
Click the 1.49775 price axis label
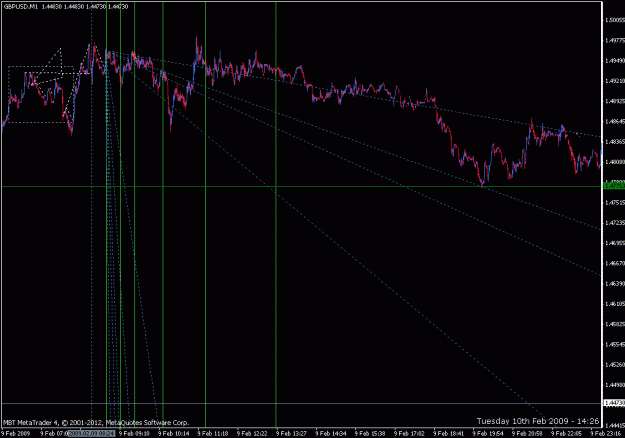tap(615, 40)
